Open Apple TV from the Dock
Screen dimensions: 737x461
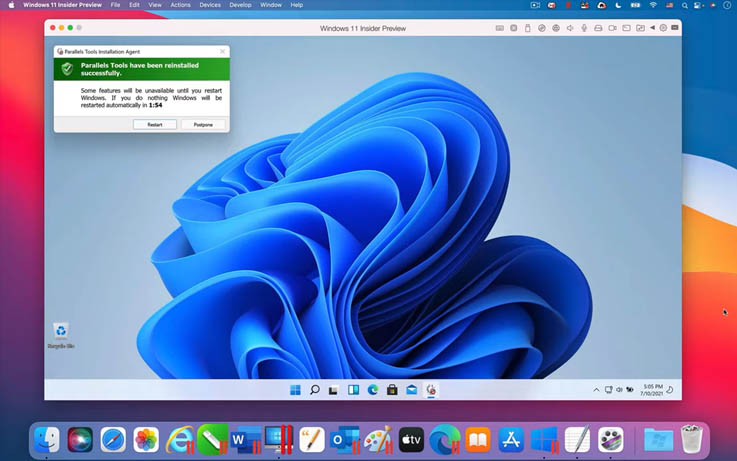point(411,439)
